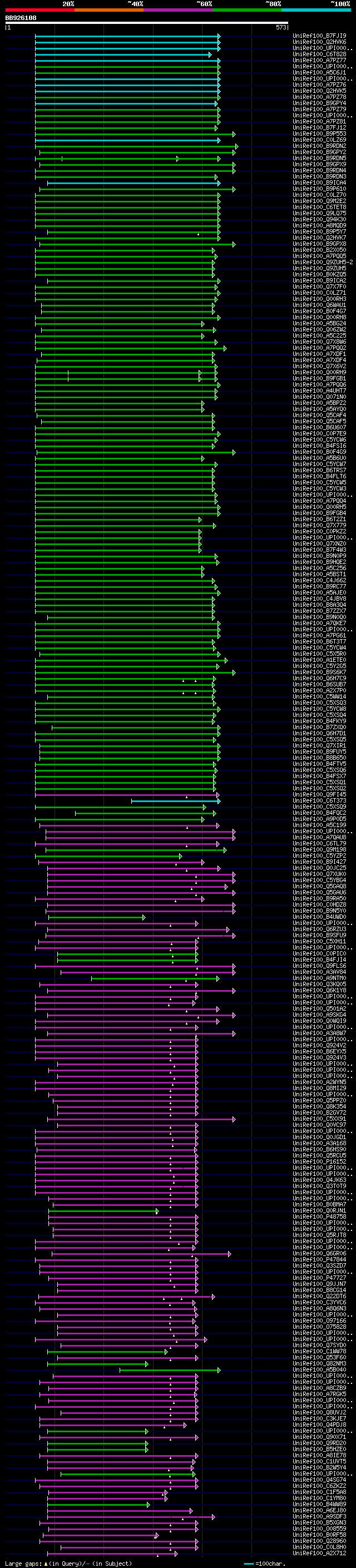Select the UniRef100_C6T828 label

point(319,54)
